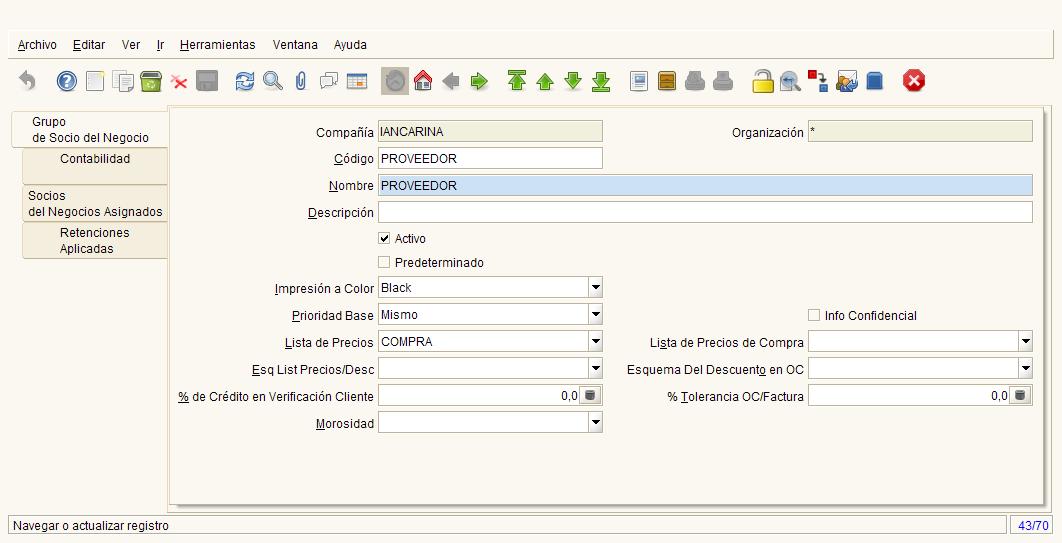Switch to the Contabilidad tab
1062x543 pixels.
tap(95, 166)
